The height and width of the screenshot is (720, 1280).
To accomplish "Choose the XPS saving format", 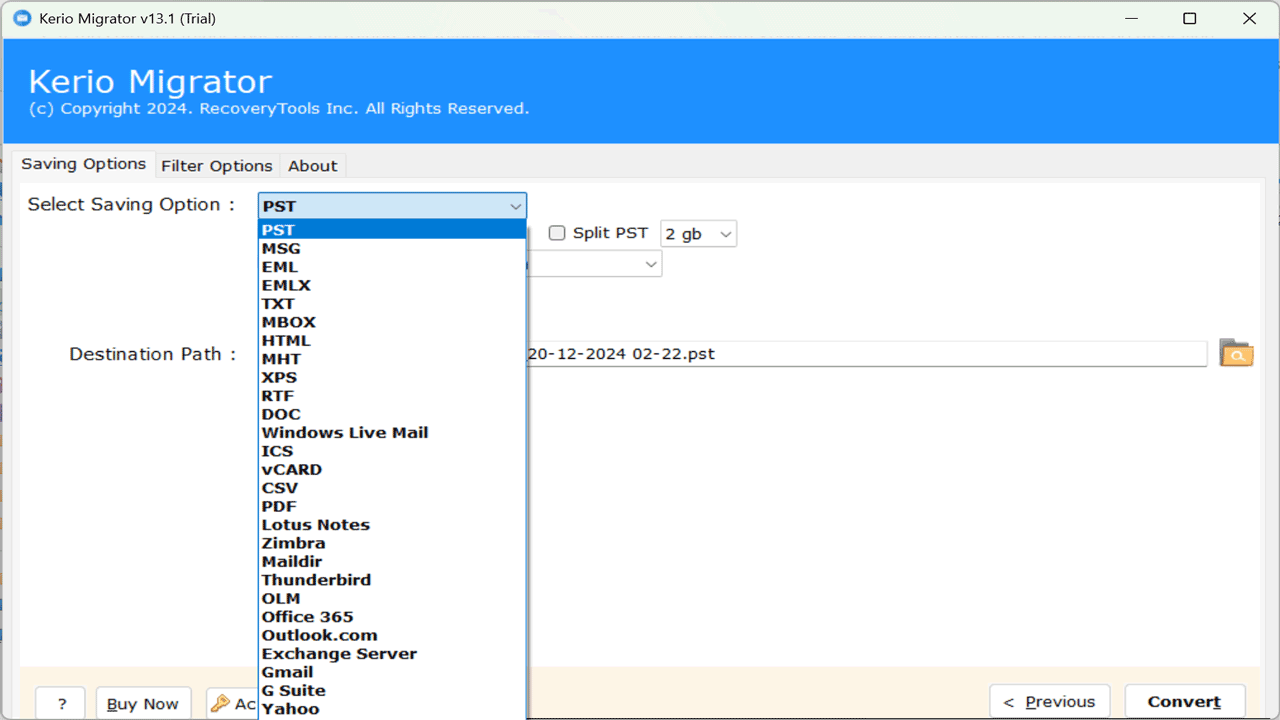I will pos(392,377).
